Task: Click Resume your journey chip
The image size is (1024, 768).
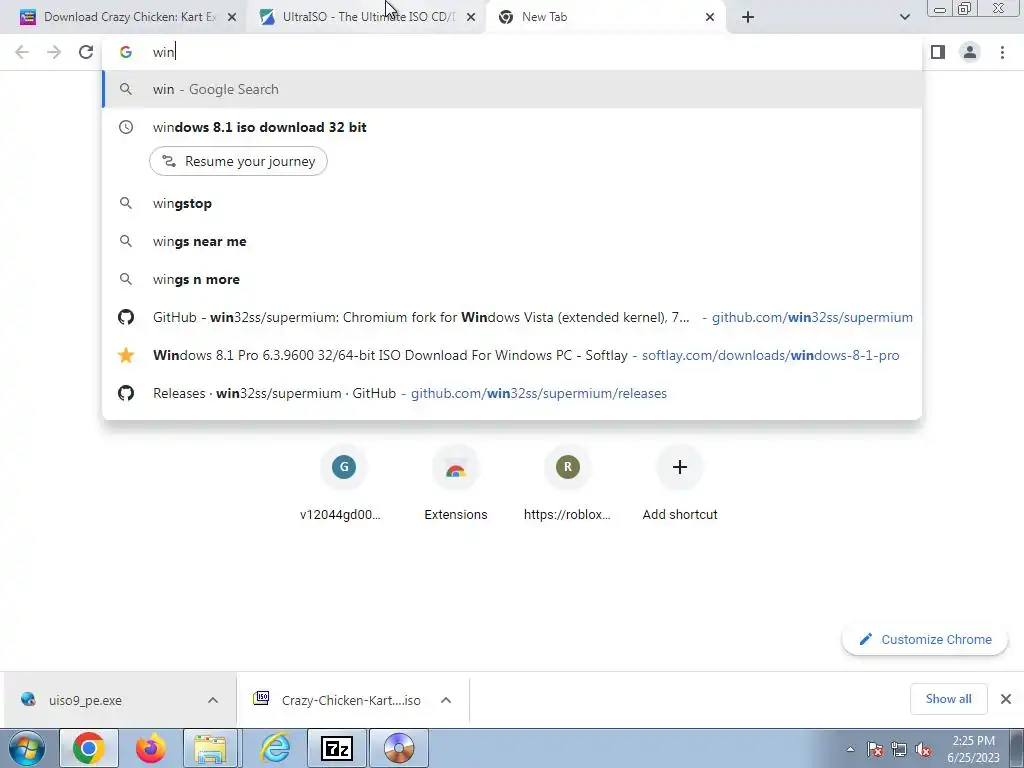Action: point(238,161)
